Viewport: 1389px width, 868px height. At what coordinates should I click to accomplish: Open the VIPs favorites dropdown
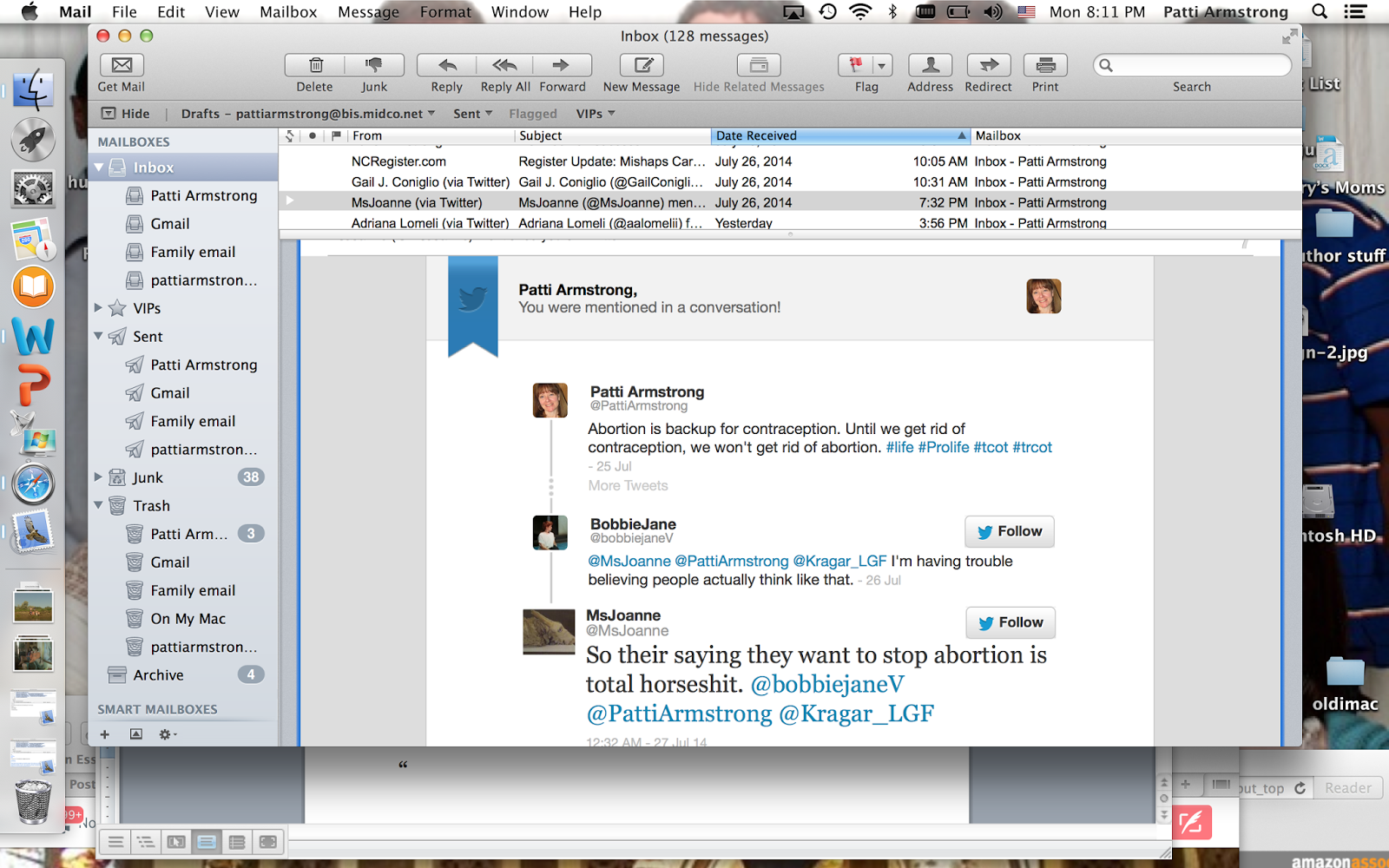[x=596, y=114]
